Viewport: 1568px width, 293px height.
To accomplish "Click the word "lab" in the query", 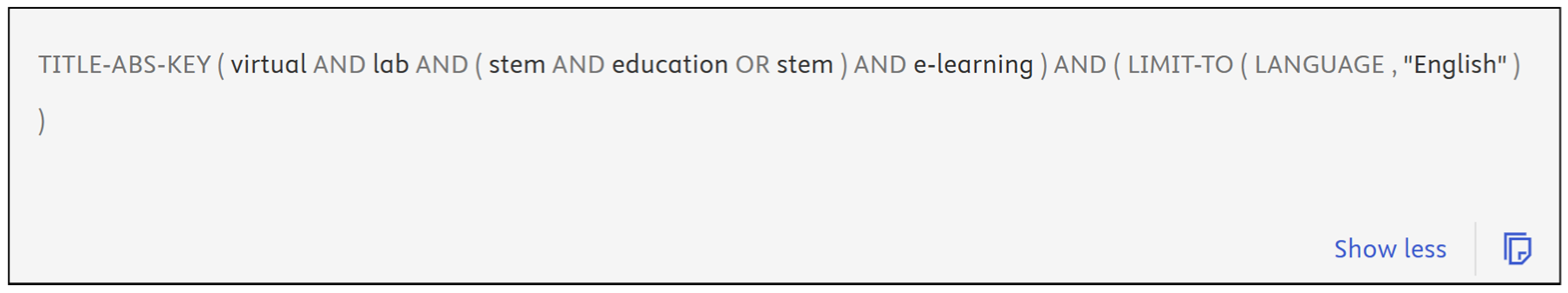I will pos(390,64).
